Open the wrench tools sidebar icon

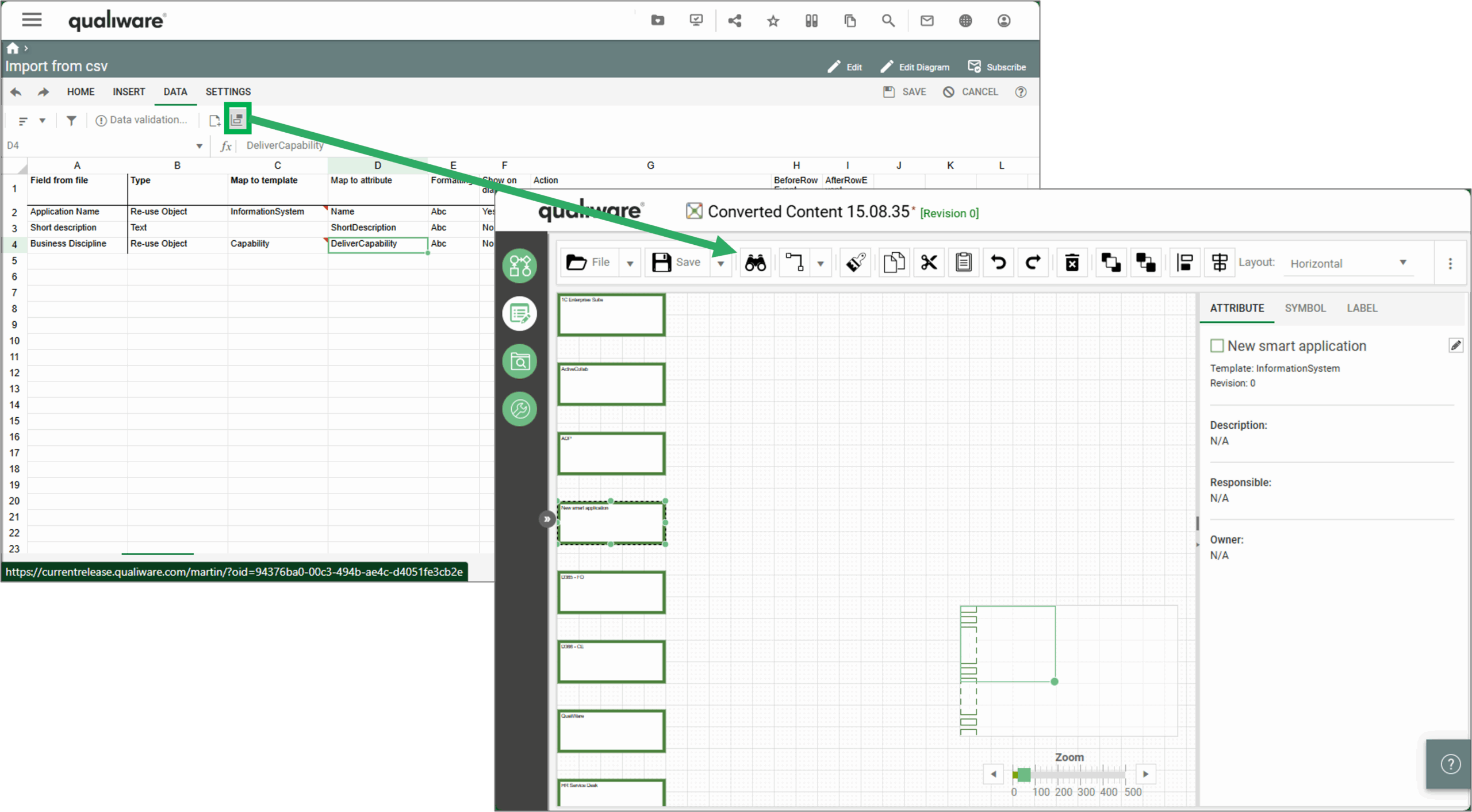pyautogui.click(x=520, y=409)
